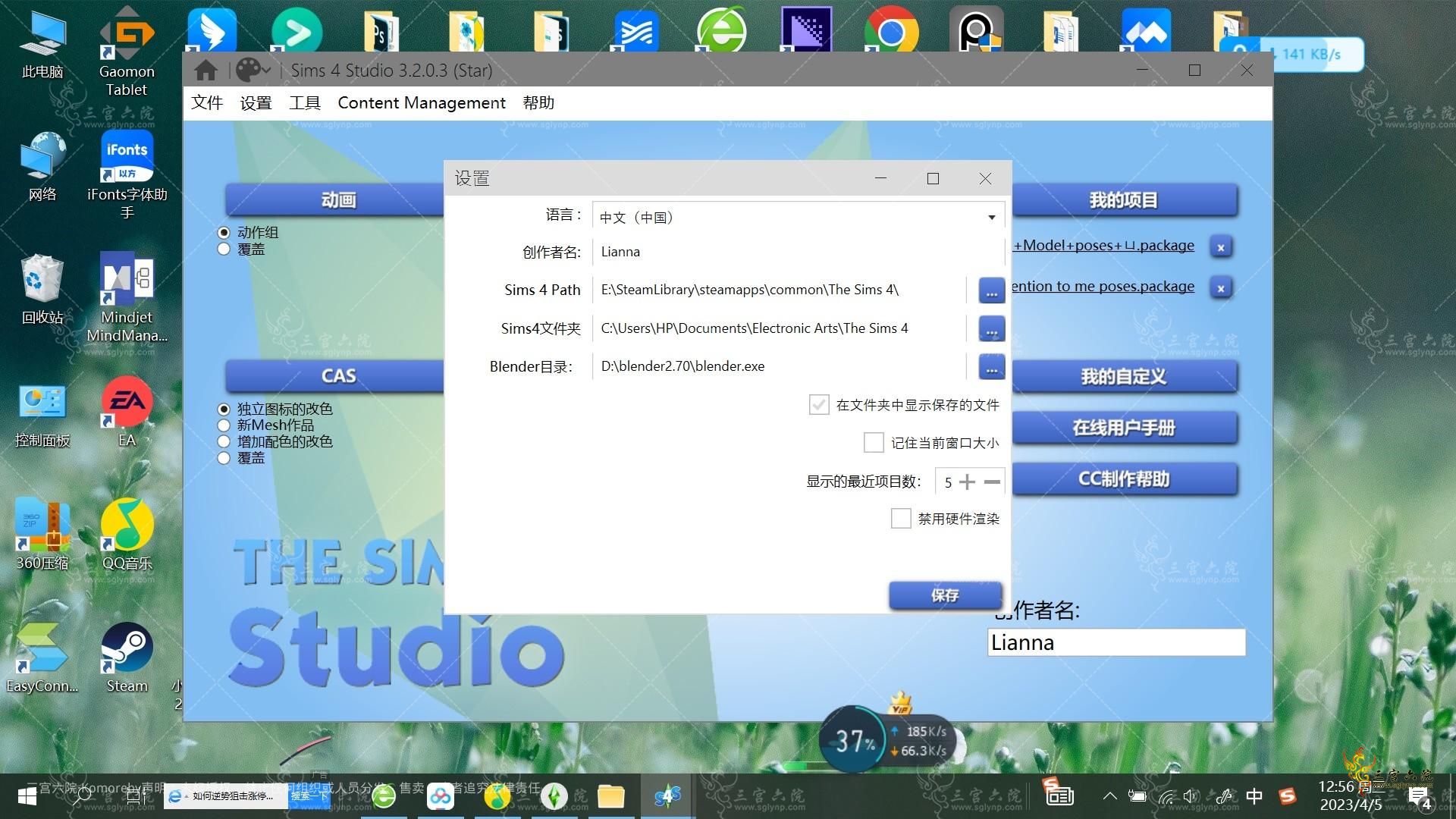Browse for the Sims 4 Path folder
1456x819 pixels.
[991, 290]
